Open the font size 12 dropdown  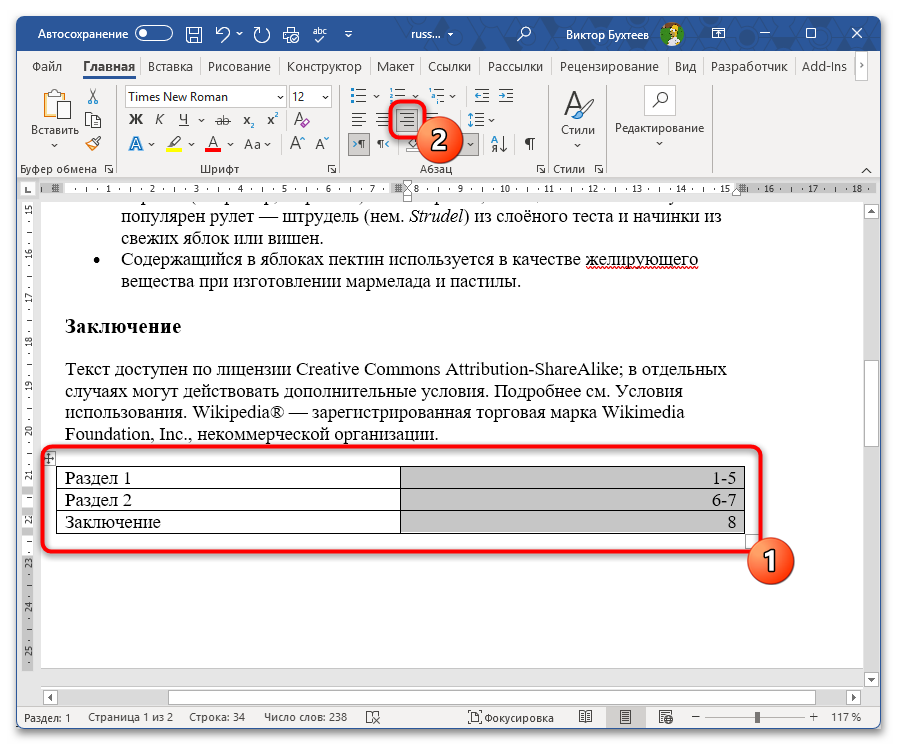[325, 97]
